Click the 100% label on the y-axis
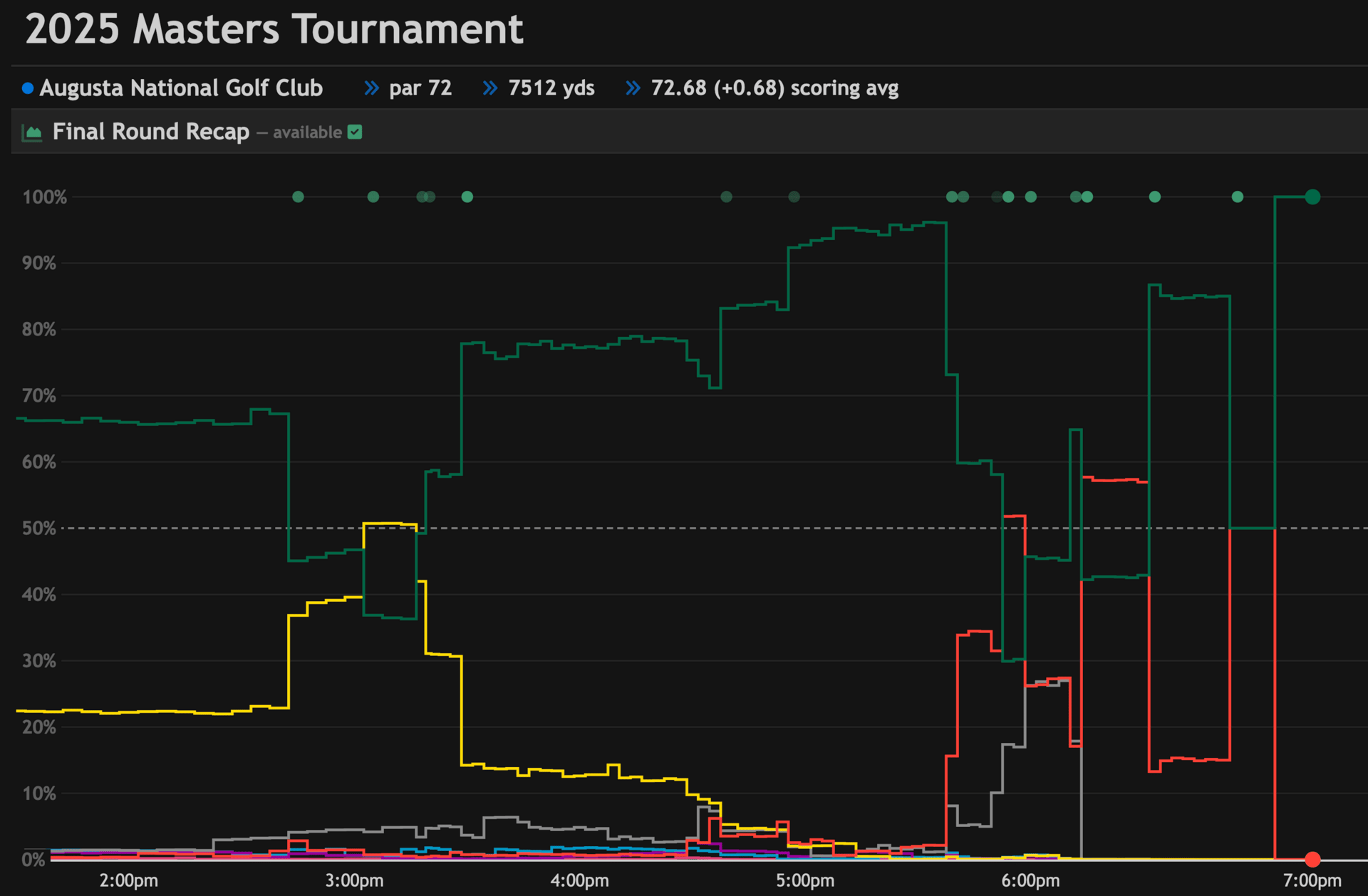This screenshot has height=896, width=1368. pos(44,197)
